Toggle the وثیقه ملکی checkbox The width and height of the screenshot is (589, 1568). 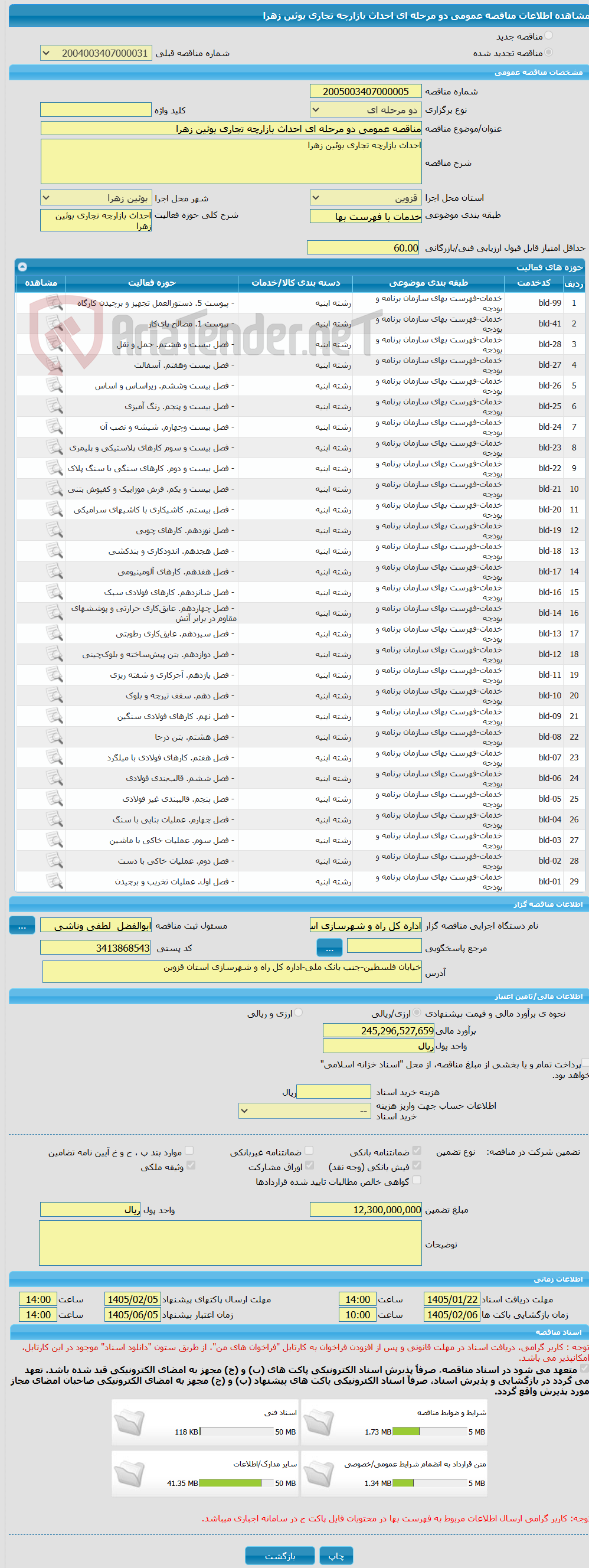pos(191,1165)
